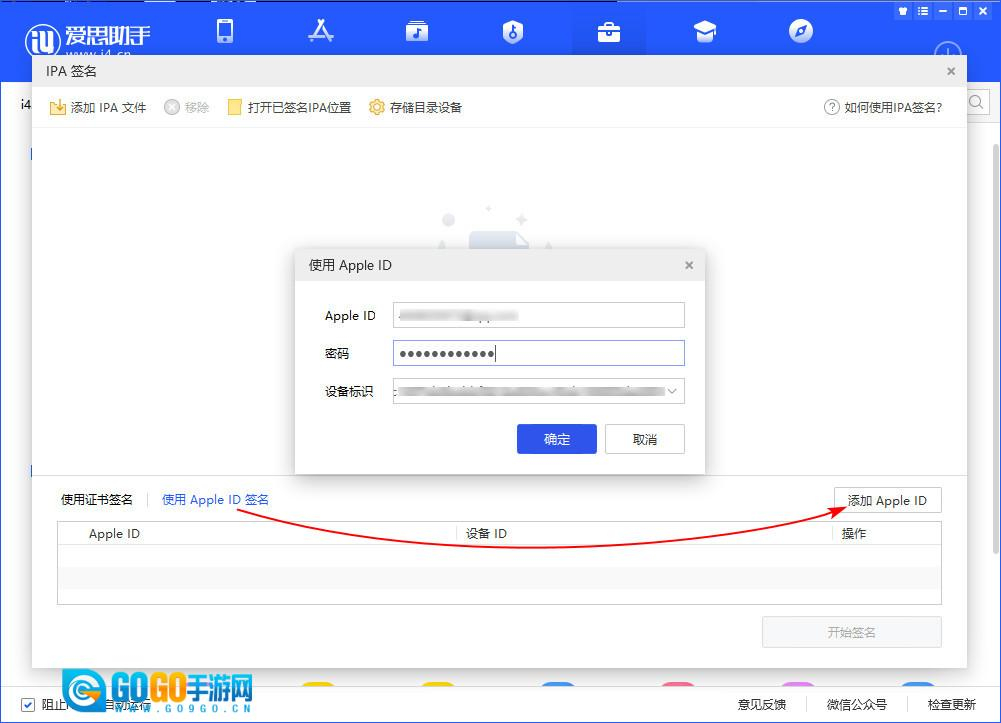Open the toolbox briefcase icon
Image resolution: width=1001 pixels, height=723 pixels.
[x=608, y=31]
